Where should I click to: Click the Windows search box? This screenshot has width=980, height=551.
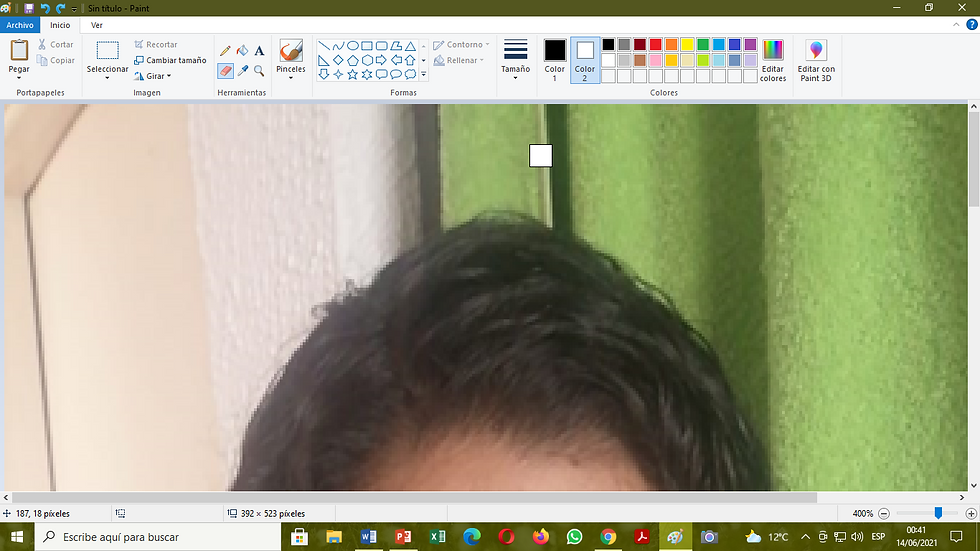click(x=158, y=537)
